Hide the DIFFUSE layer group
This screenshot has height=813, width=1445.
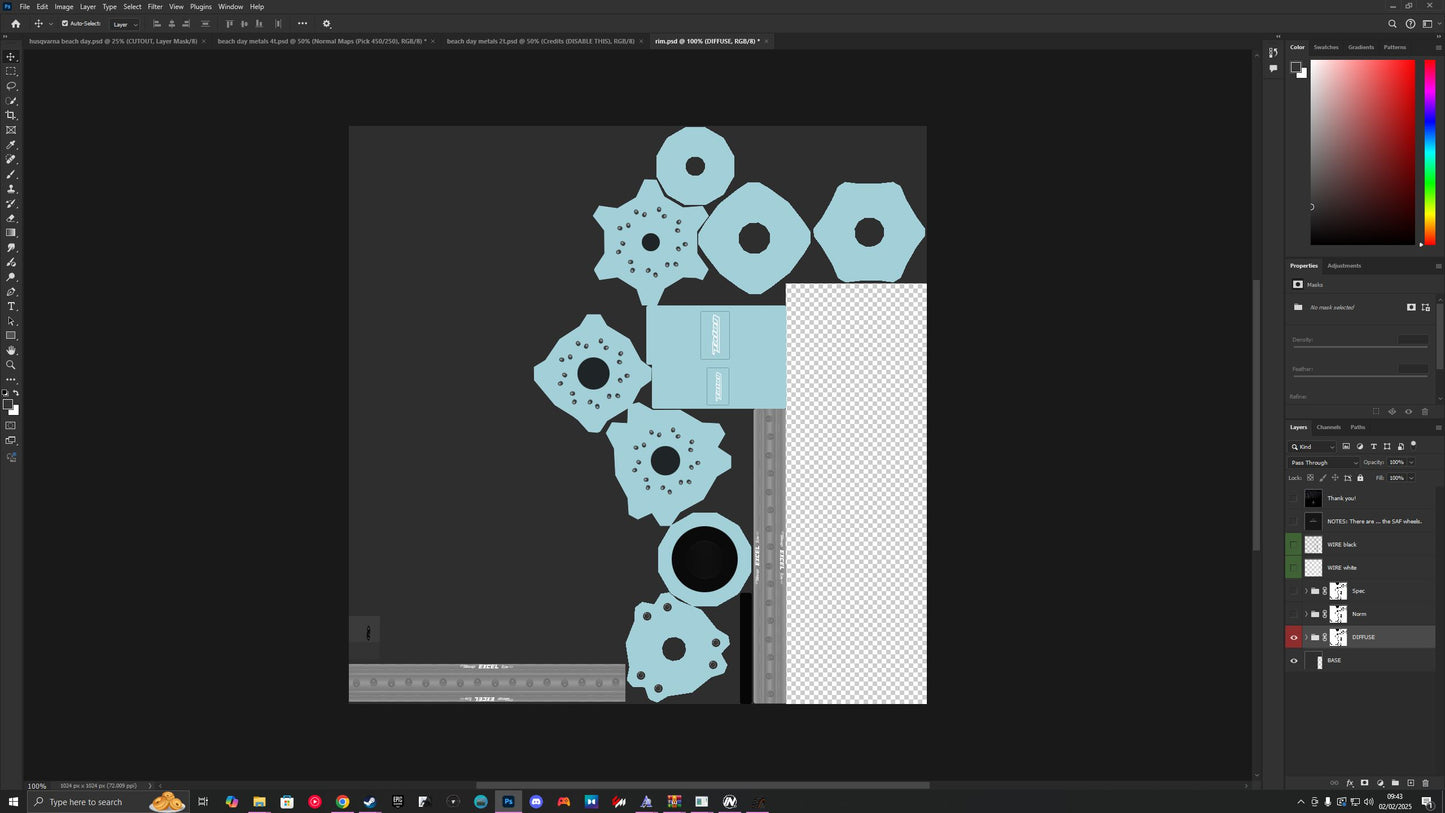[x=1293, y=637]
